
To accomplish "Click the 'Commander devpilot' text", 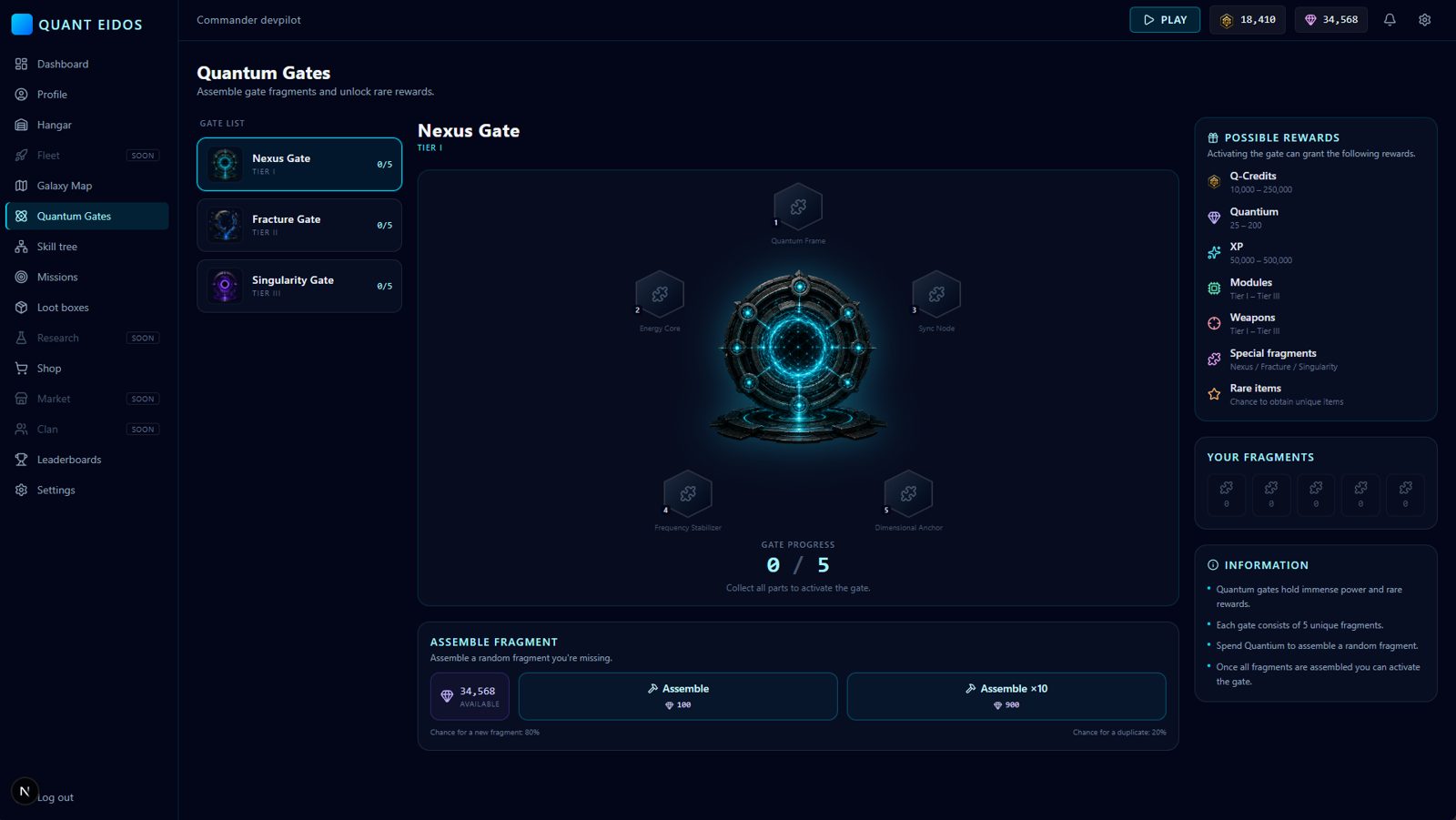I will coord(248,20).
